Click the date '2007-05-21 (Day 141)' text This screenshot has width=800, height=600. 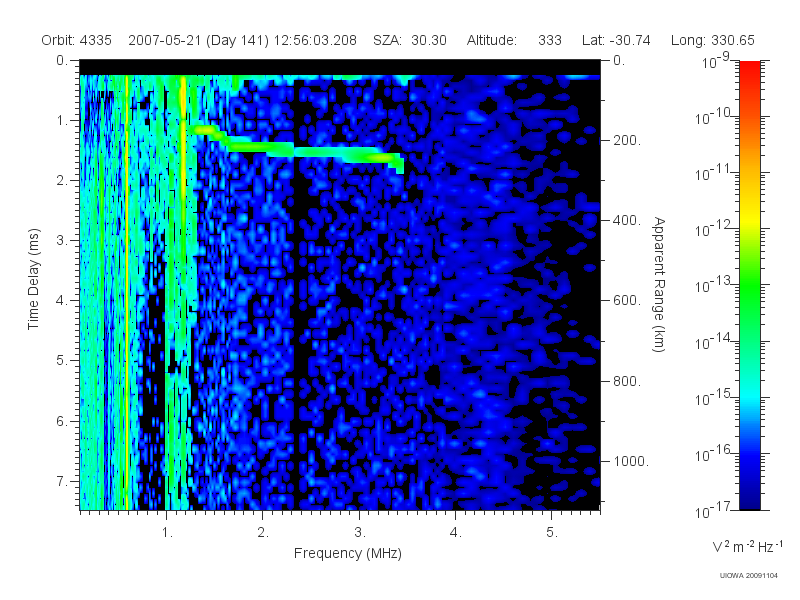click(198, 40)
